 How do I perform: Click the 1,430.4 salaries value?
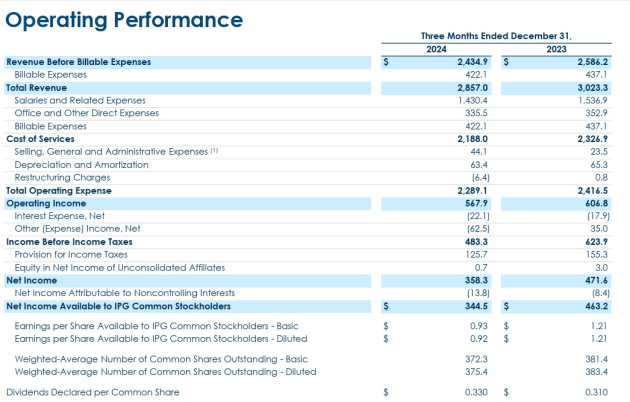473,100
